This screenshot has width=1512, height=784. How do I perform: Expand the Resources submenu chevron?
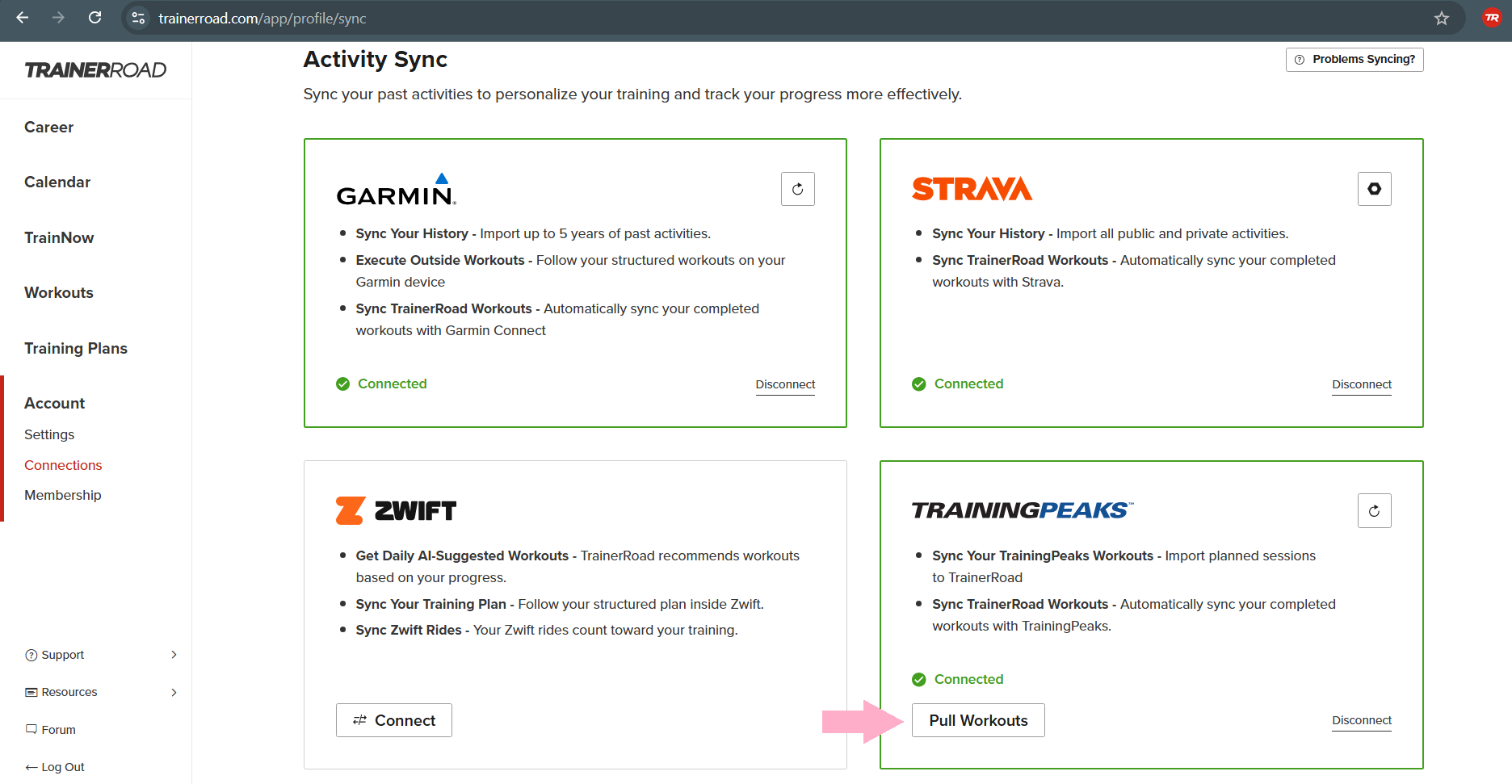[x=174, y=692]
